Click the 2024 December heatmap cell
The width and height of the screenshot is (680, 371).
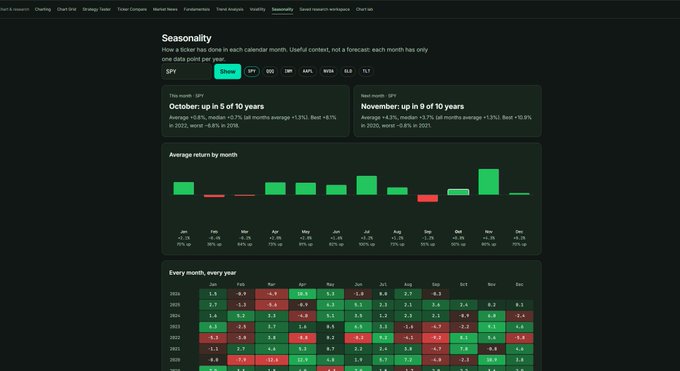[520, 316]
